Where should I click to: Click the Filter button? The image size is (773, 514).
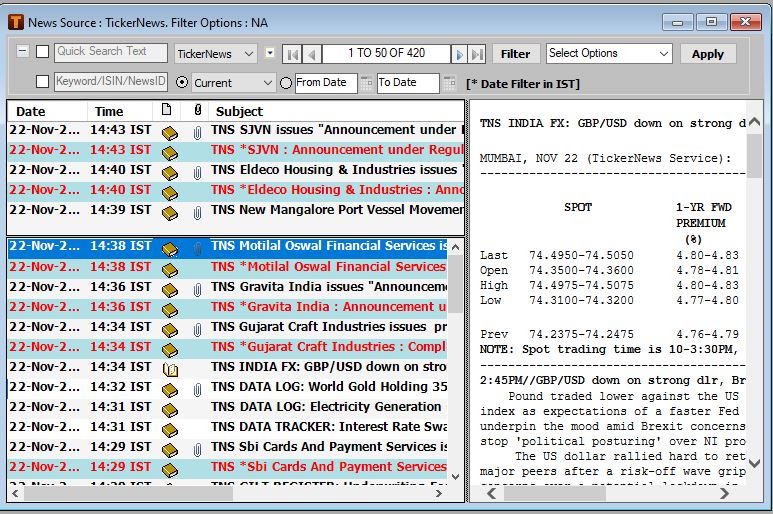(x=516, y=54)
